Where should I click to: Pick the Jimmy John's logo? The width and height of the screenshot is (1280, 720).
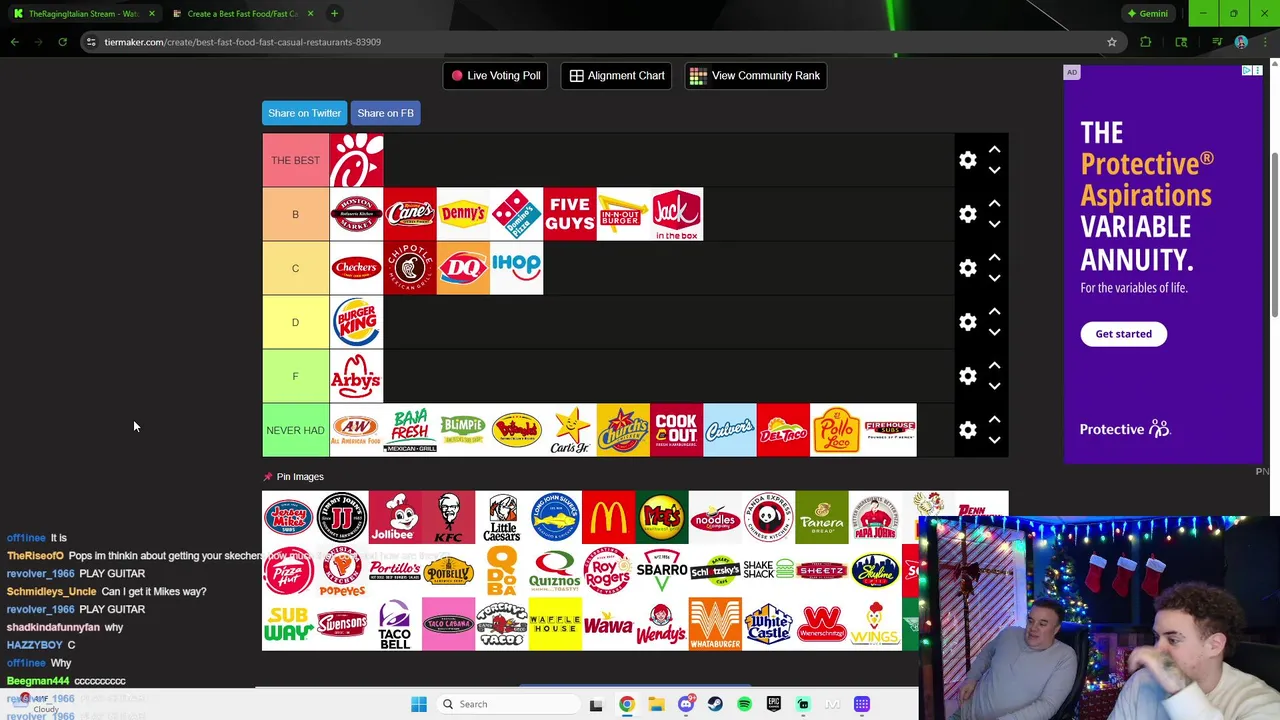pyautogui.click(x=342, y=517)
